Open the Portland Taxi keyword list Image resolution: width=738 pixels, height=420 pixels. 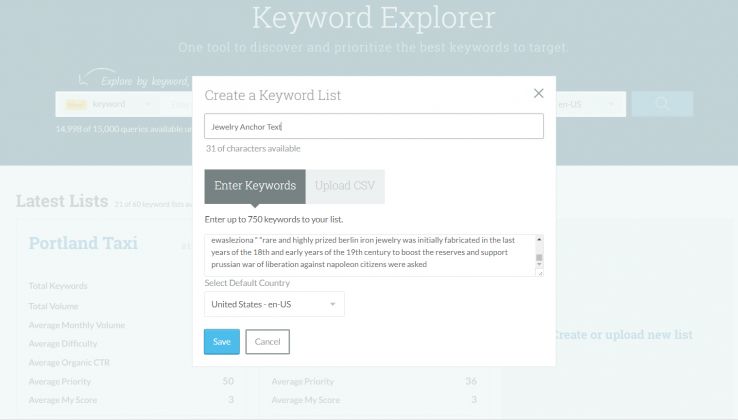click(83, 244)
